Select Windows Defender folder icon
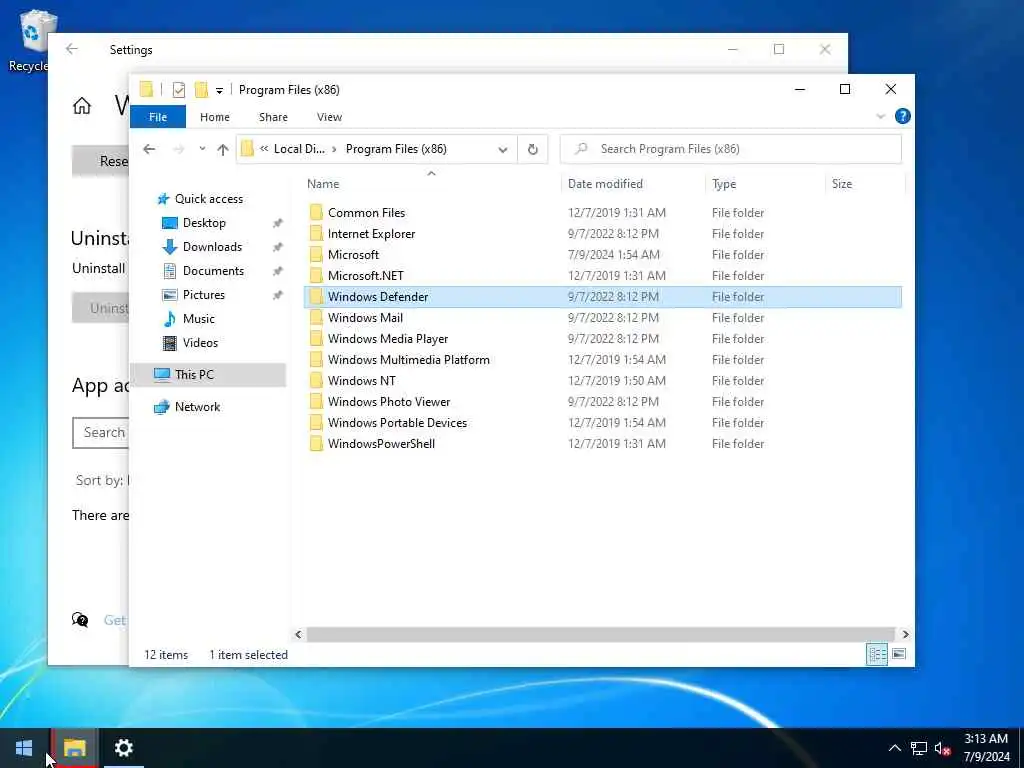The image size is (1024, 768). tap(316, 296)
